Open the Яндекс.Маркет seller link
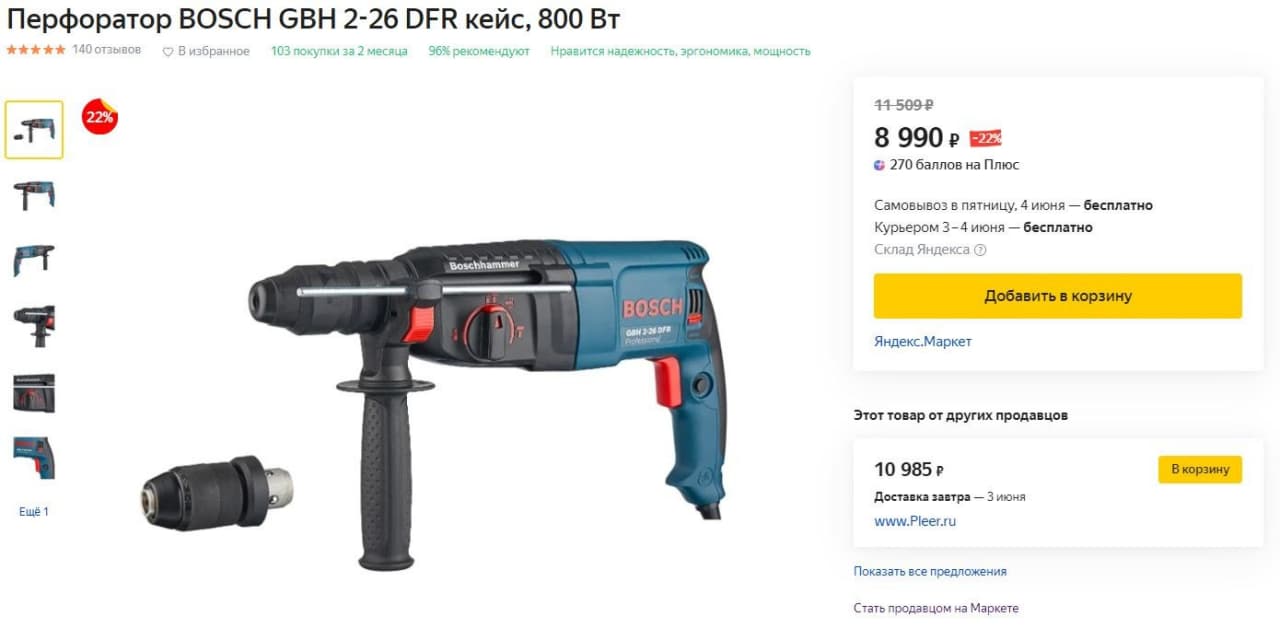This screenshot has height=640, width=1280. [x=923, y=342]
